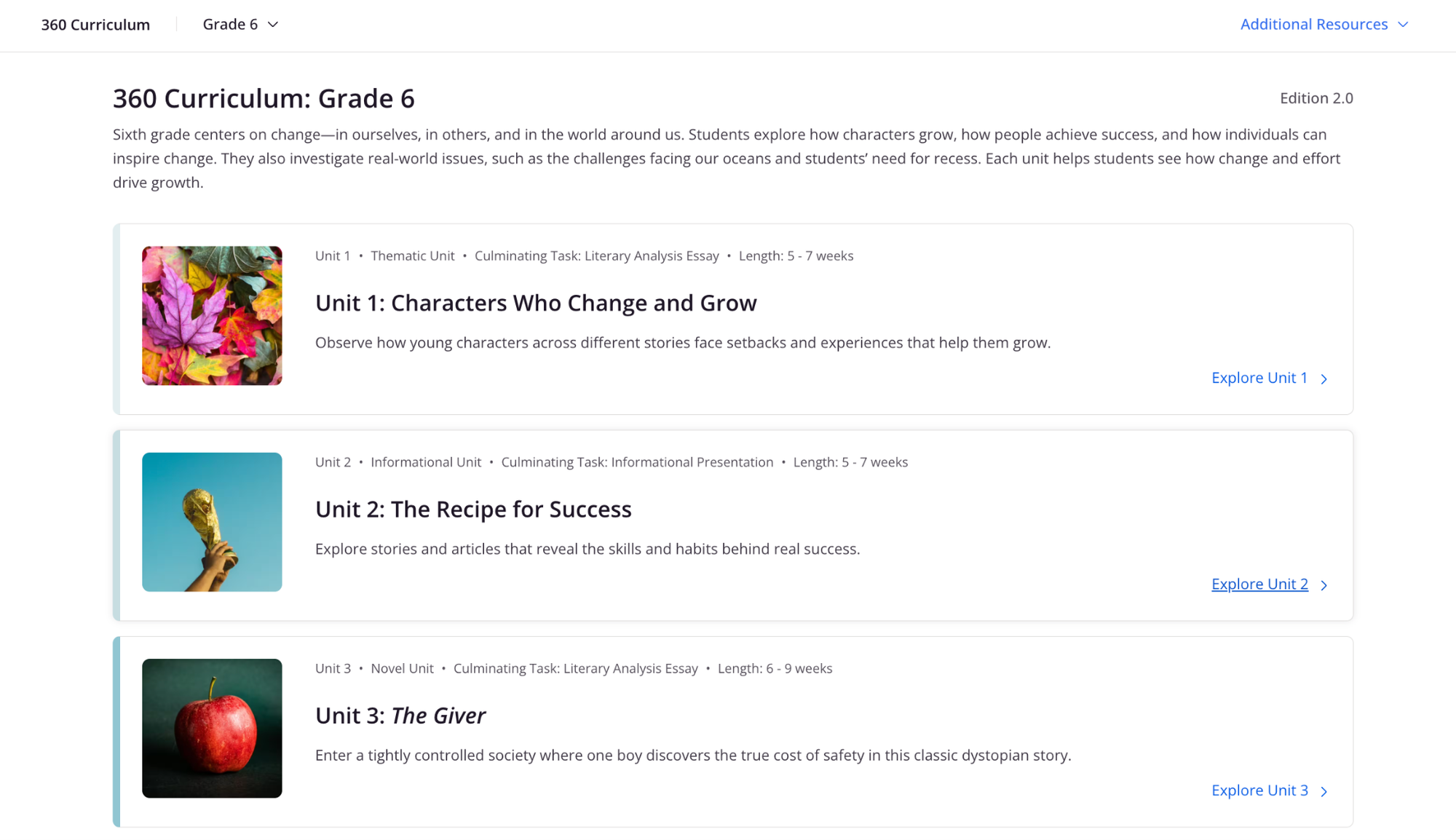
Task: Open Explore Unit 1
Action: [x=1260, y=378]
